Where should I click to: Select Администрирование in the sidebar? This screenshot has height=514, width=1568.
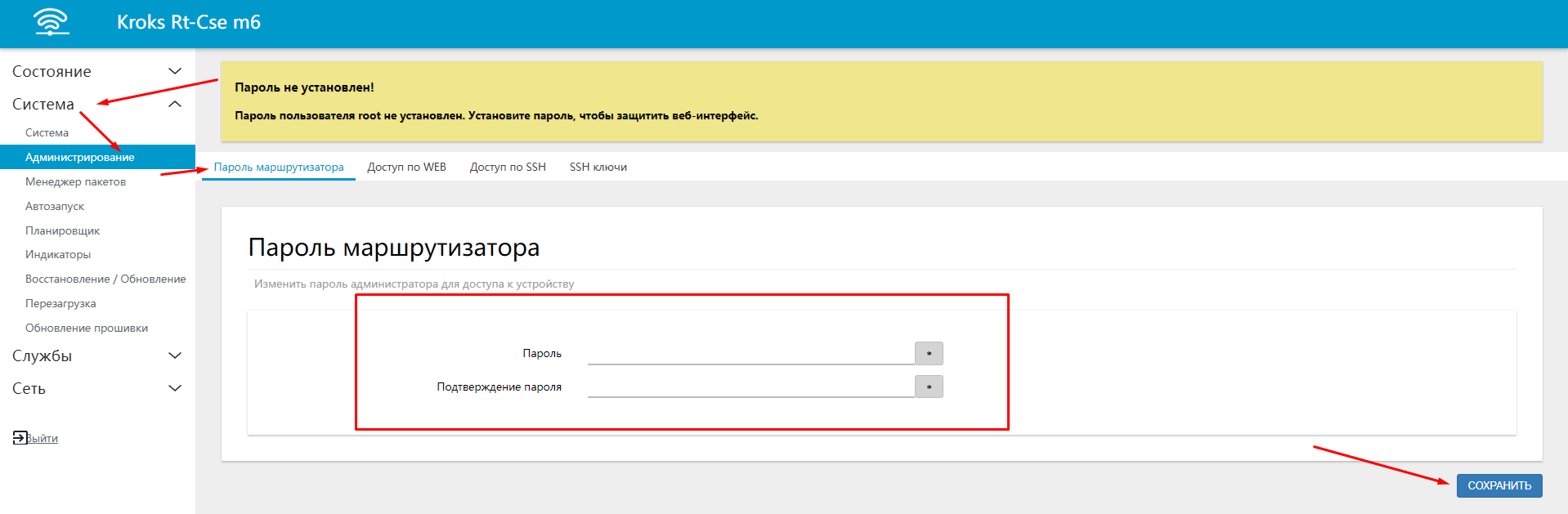pos(97,157)
